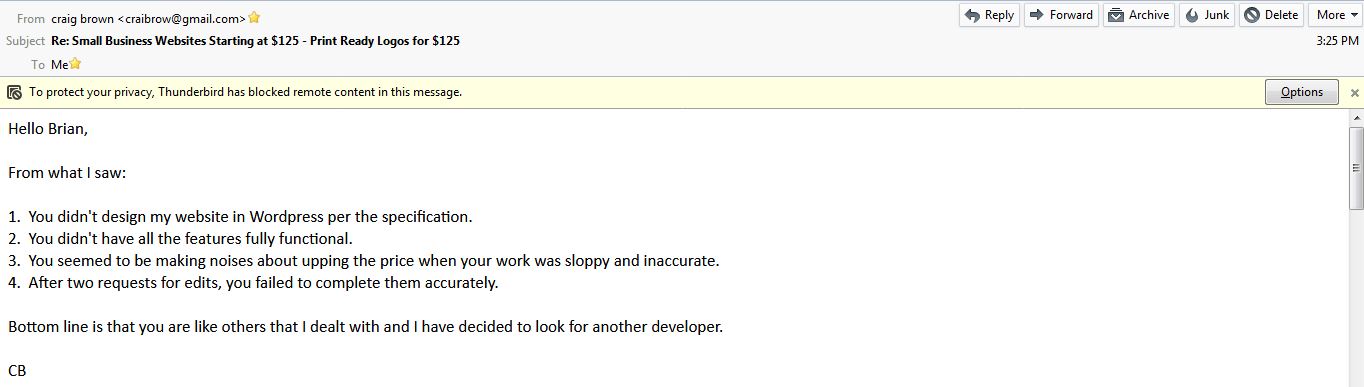Dismiss the blocked remote content notification bar
Viewport: 1364px width, 387px height.
pos(1355,92)
